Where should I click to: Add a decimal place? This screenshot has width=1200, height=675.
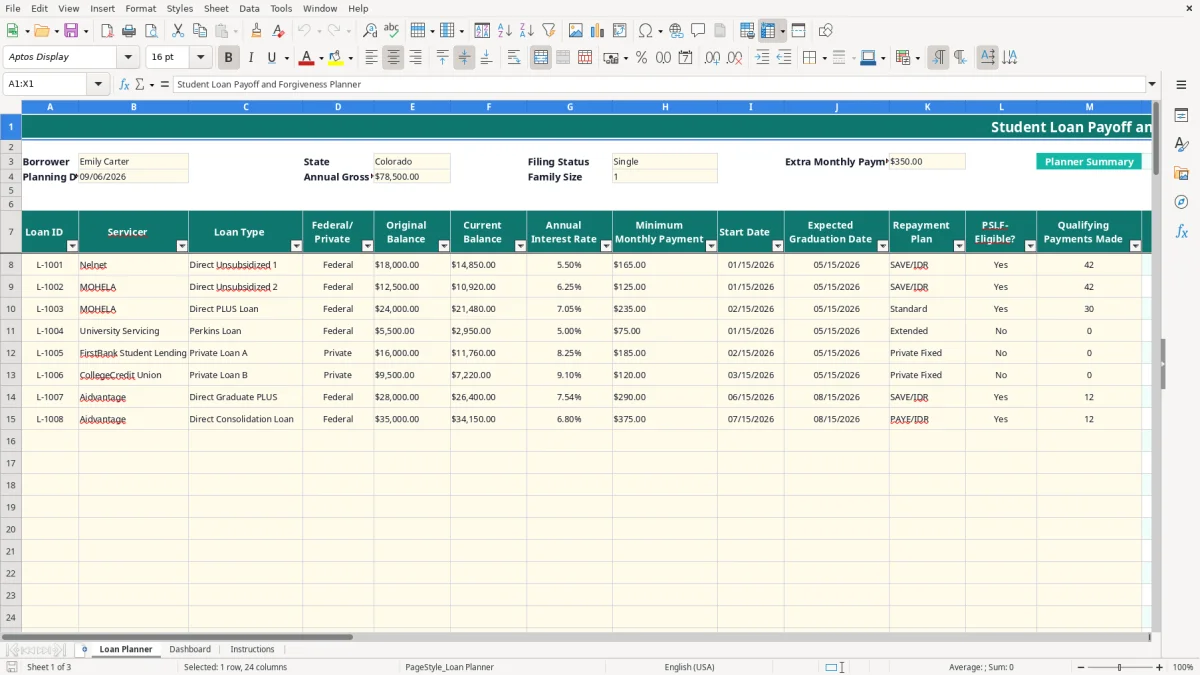pos(713,58)
